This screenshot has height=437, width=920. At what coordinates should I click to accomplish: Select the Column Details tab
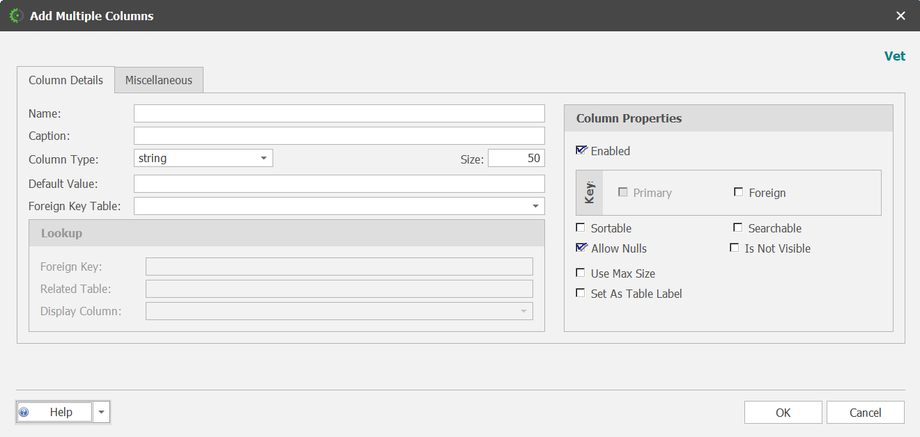(x=65, y=80)
